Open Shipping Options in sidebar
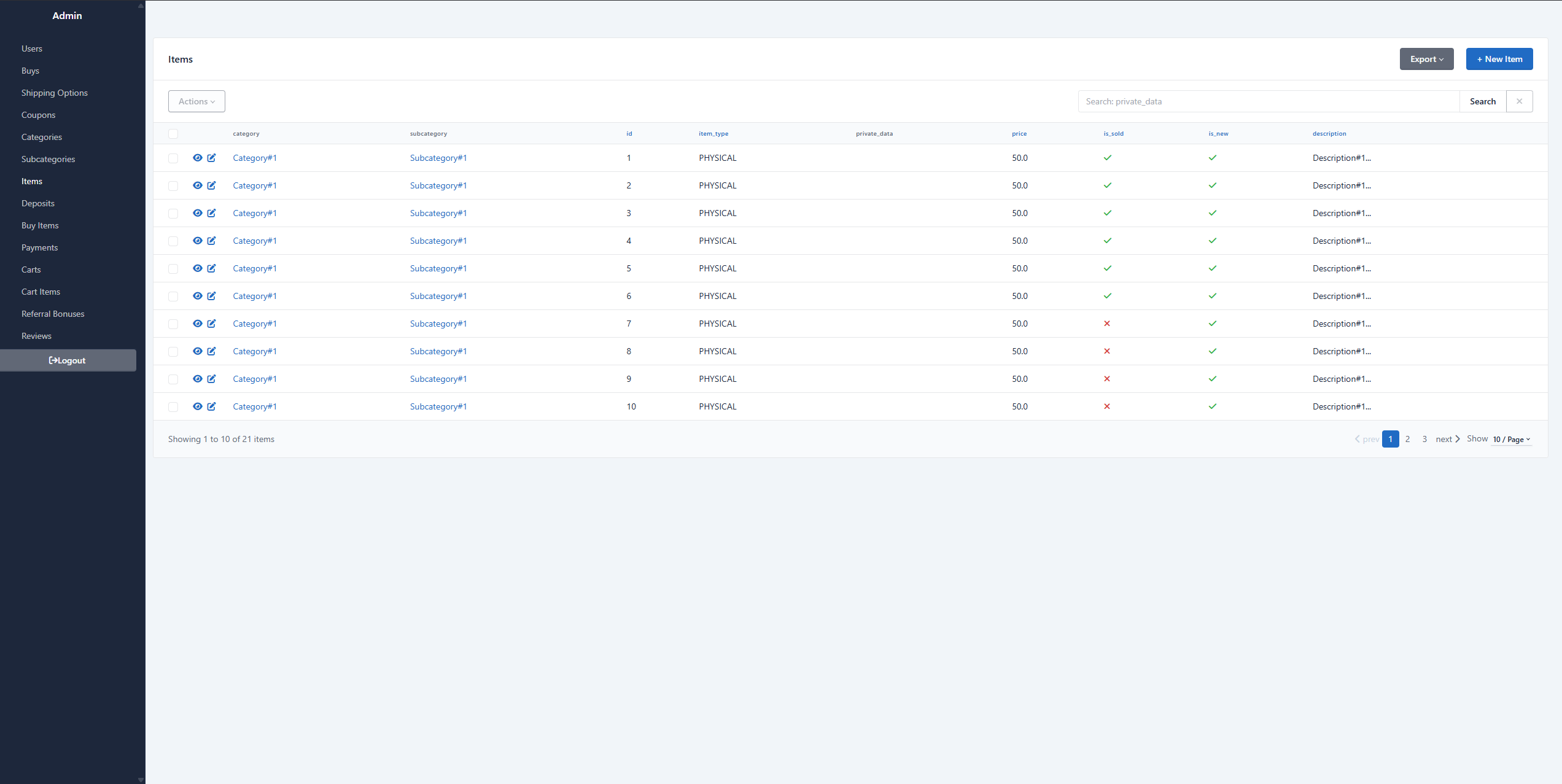Screen dimensions: 1562x784 [x=54, y=93]
